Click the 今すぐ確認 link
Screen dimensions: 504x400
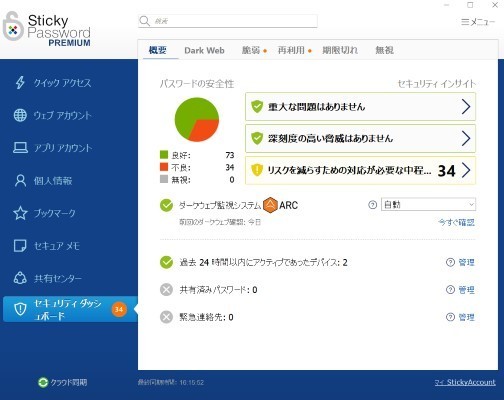457,222
